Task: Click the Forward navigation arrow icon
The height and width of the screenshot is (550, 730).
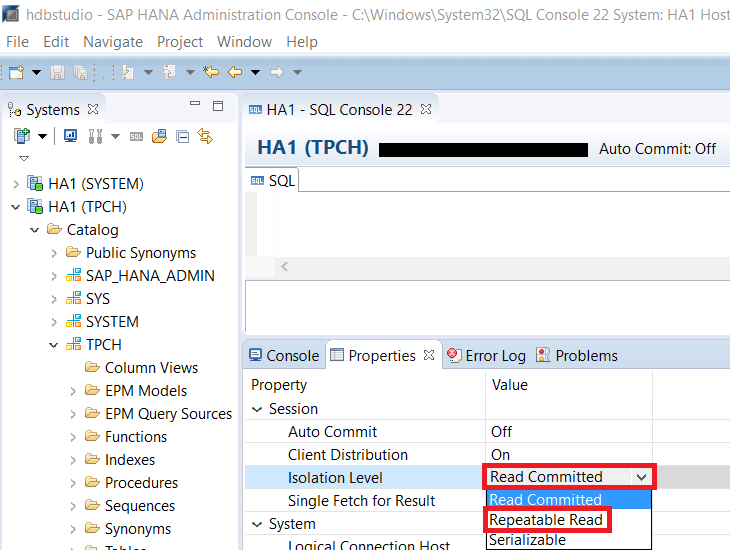Action: (277, 72)
